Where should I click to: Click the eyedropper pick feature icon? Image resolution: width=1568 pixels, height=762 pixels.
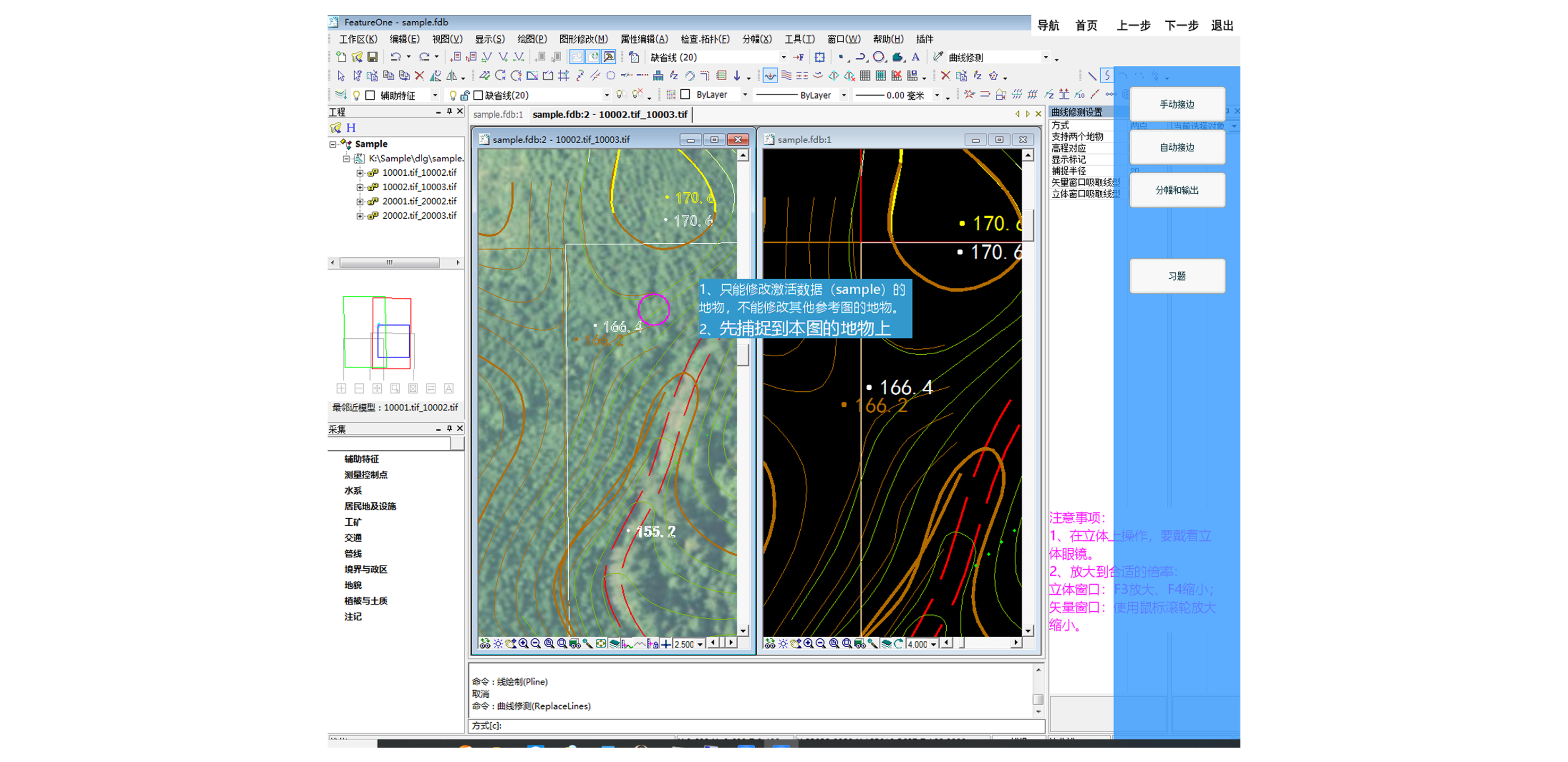(x=938, y=57)
